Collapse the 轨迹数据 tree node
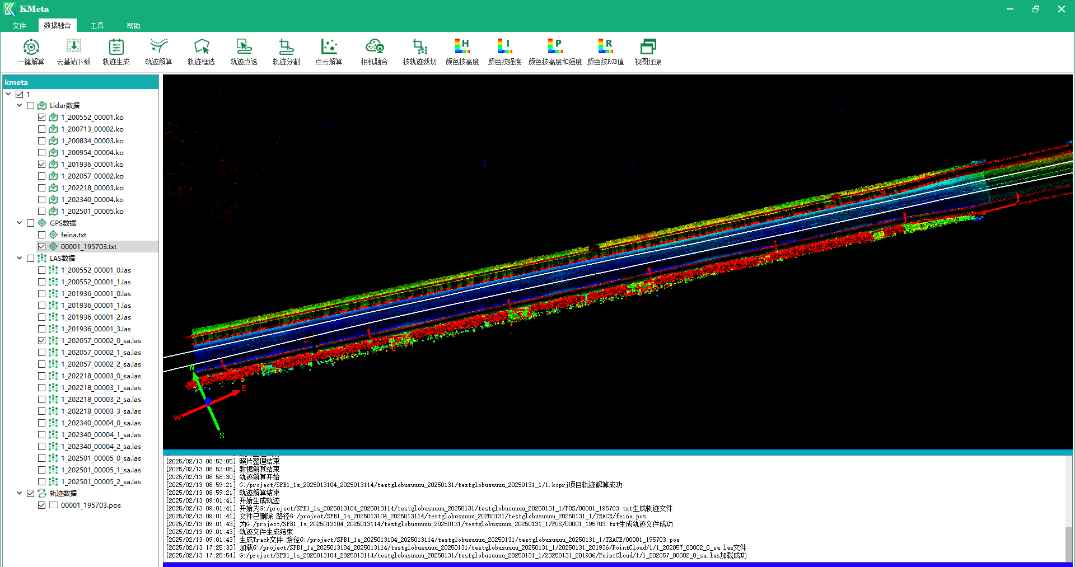Screen dimensions: 1075x567 click(19, 494)
